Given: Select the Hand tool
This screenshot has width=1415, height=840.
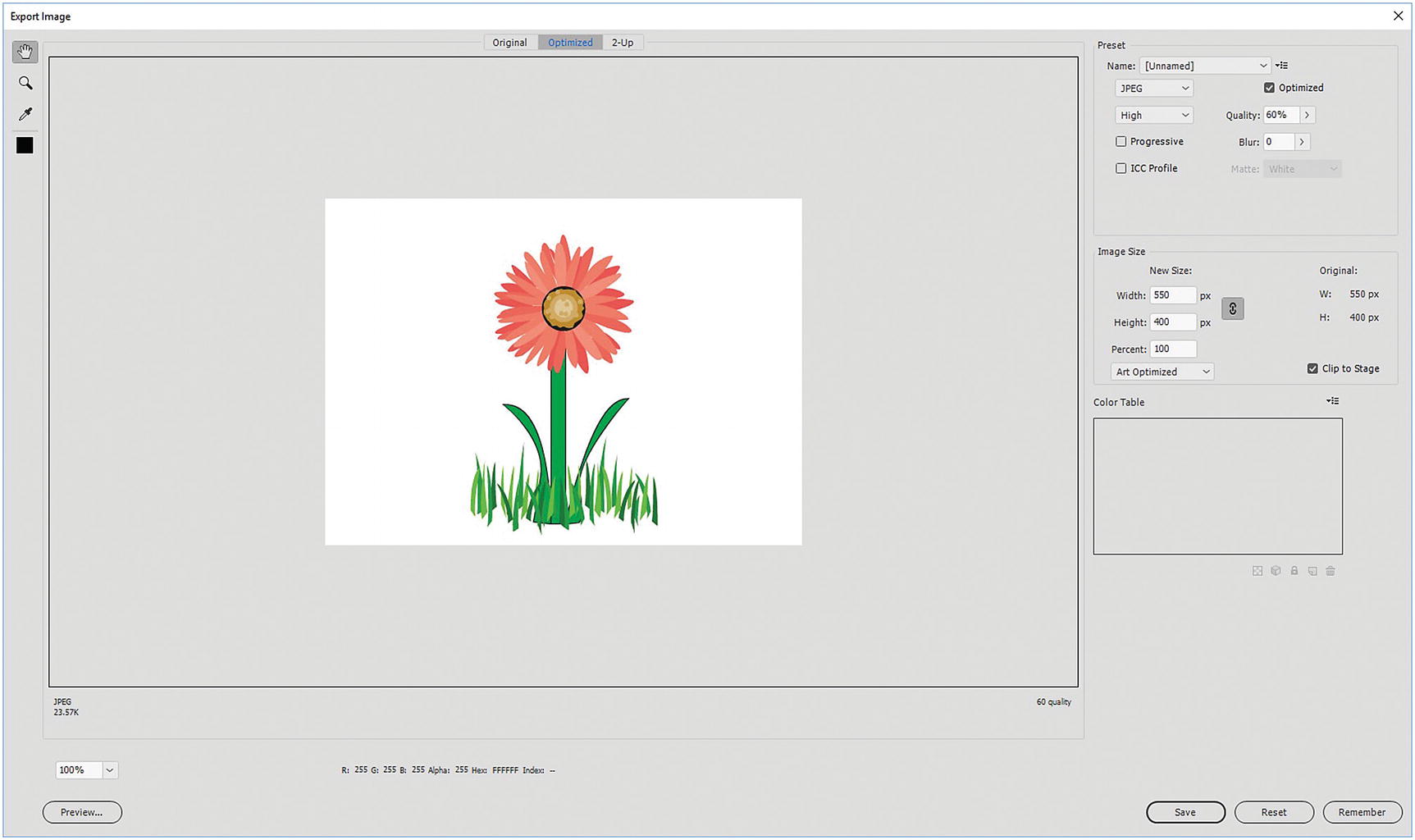Looking at the screenshot, I should 25,51.
